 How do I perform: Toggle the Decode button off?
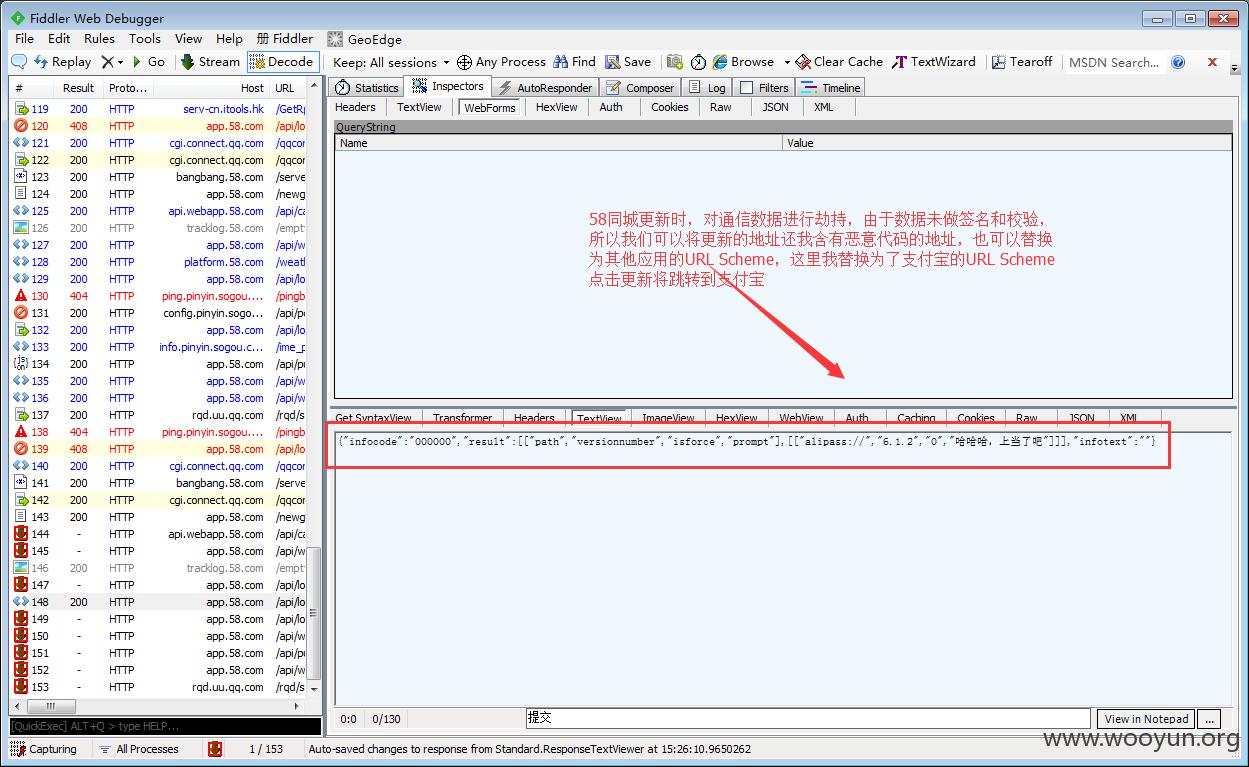pyautogui.click(x=282, y=62)
